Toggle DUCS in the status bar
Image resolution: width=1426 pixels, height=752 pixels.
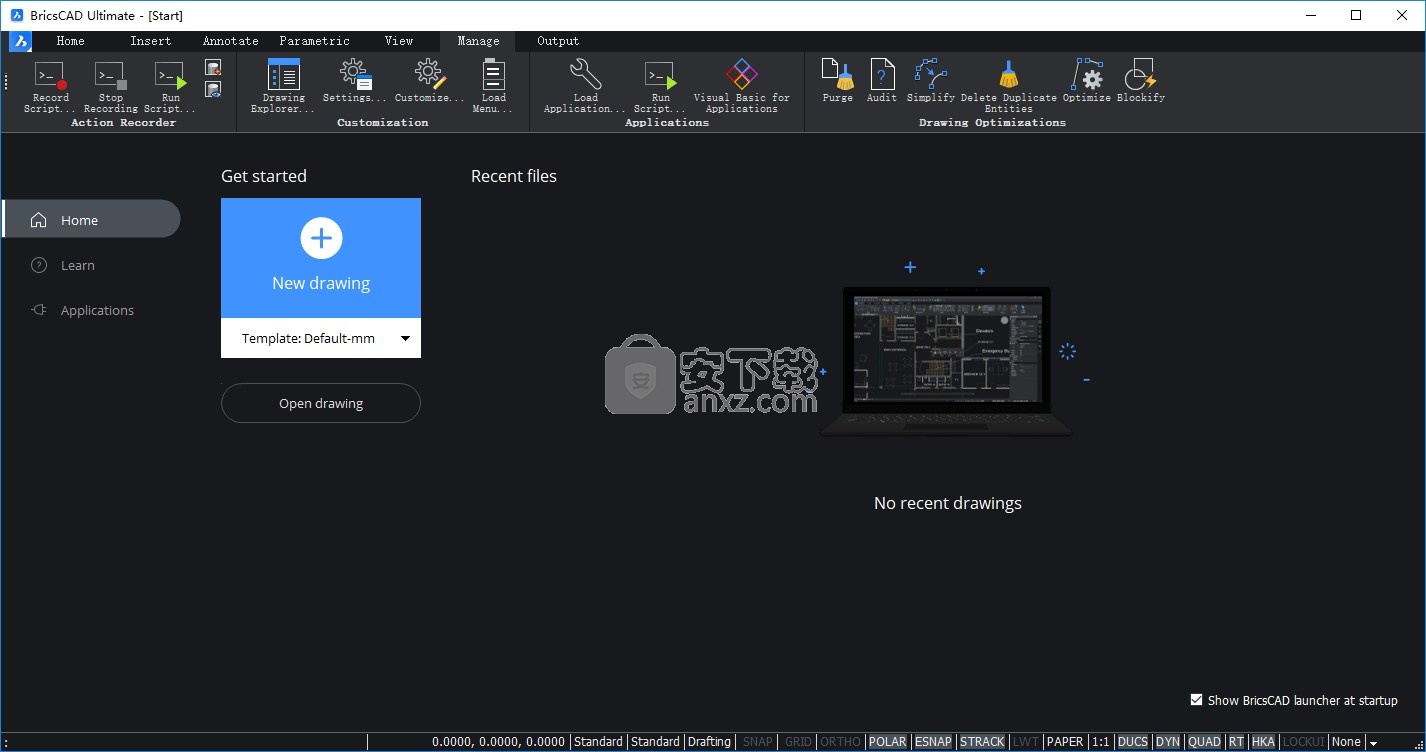1133,742
